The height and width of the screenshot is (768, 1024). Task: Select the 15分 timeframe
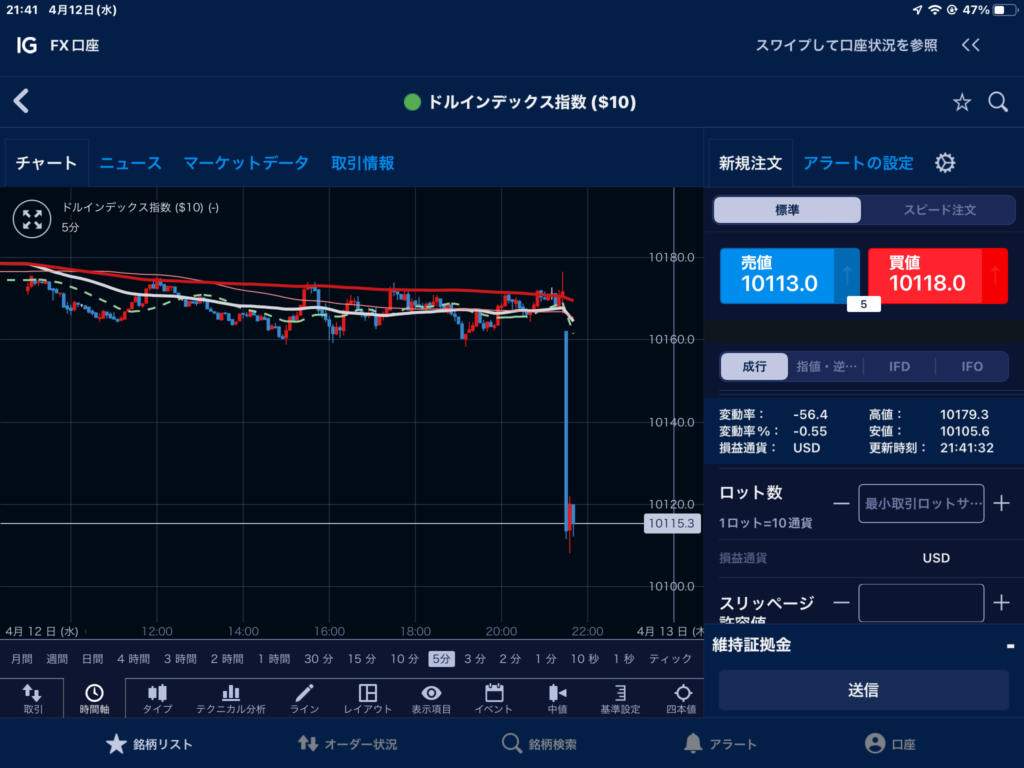pos(362,659)
